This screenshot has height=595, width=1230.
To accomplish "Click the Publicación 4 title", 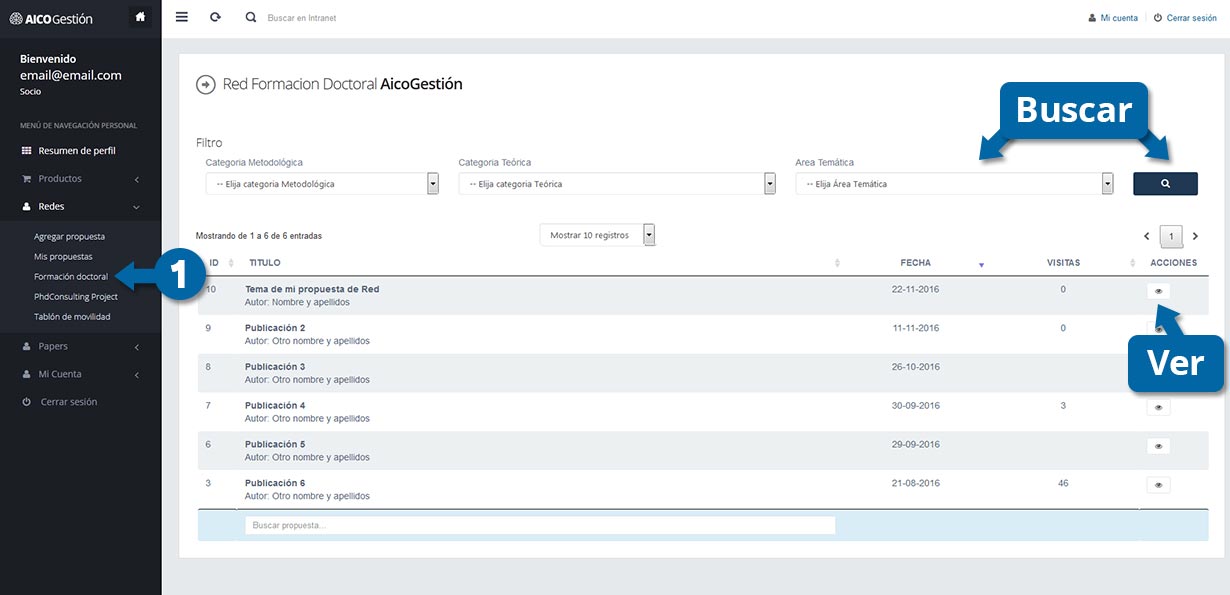I will tap(275, 406).
